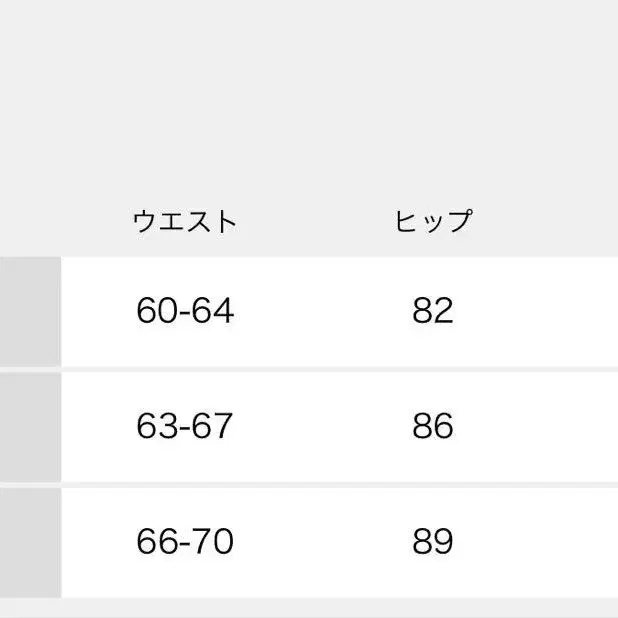This screenshot has width=618, height=618.
Task: Click divider between 63-67 and 66-70 rows
Action: [x=309, y=484]
